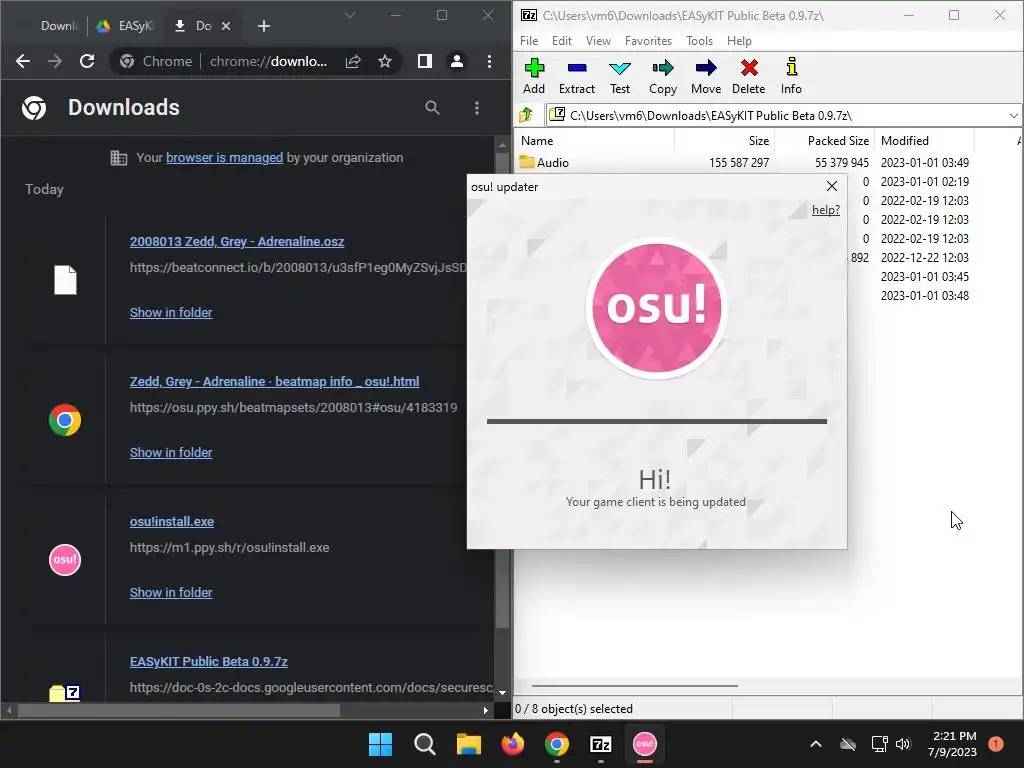Open a new Chrome tab
The image size is (1024, 768).
(264, 26)
